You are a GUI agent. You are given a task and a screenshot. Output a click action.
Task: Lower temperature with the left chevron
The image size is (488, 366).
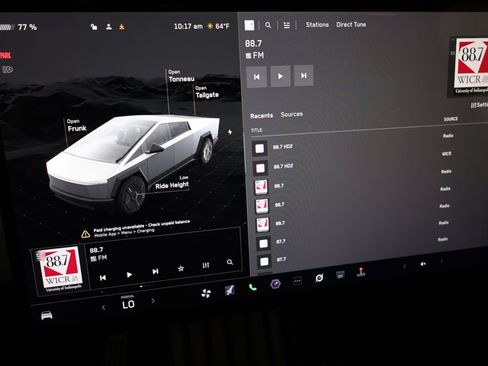(x=103, y=307)
